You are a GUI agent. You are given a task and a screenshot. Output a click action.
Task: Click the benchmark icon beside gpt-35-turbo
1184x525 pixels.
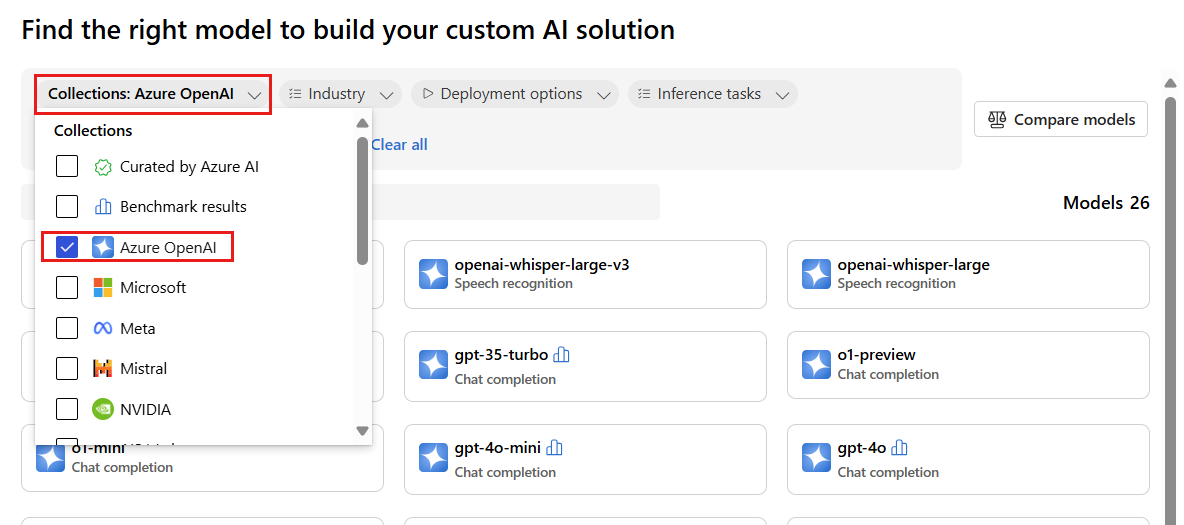pos(562,355)
